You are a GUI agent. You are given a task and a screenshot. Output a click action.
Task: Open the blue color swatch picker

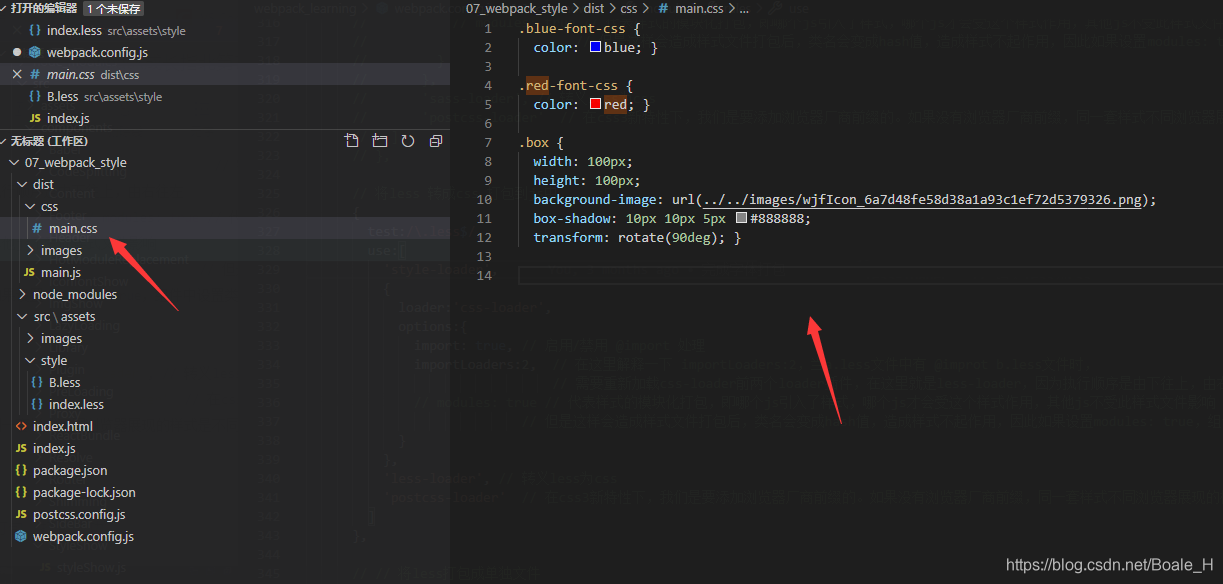click(596, 47)
